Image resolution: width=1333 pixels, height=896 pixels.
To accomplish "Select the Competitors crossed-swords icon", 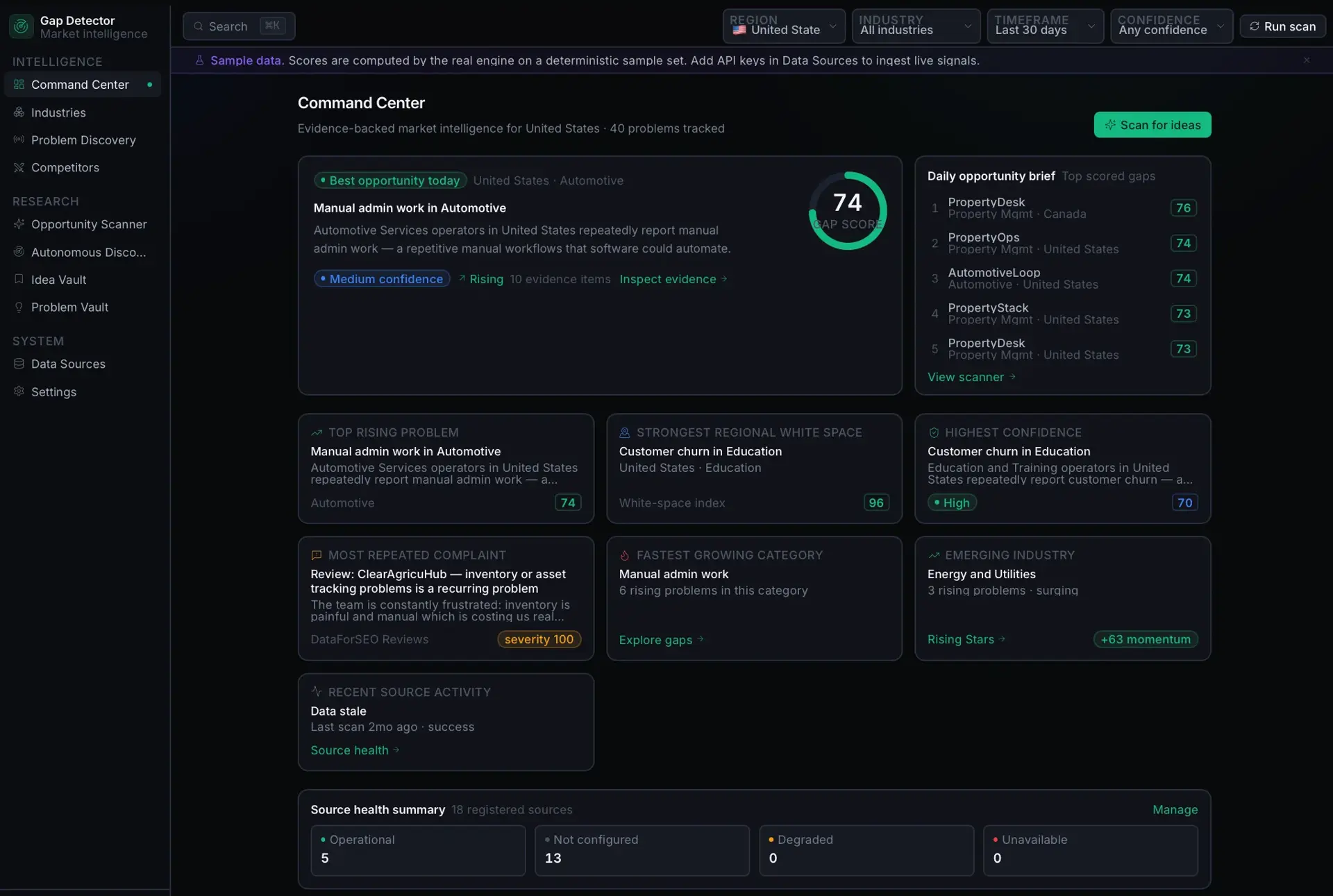I will (19, 167).
